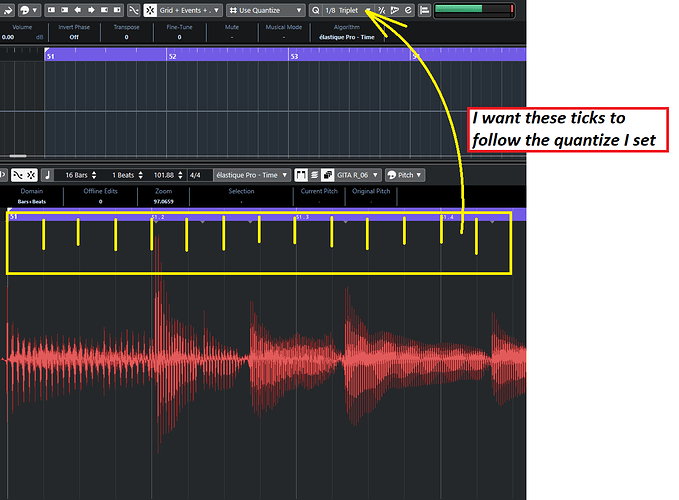The height and width of the screenshot is (500, 679).
Task: Open the Use Quantize grid type dropdown
Action: point(265,10)
